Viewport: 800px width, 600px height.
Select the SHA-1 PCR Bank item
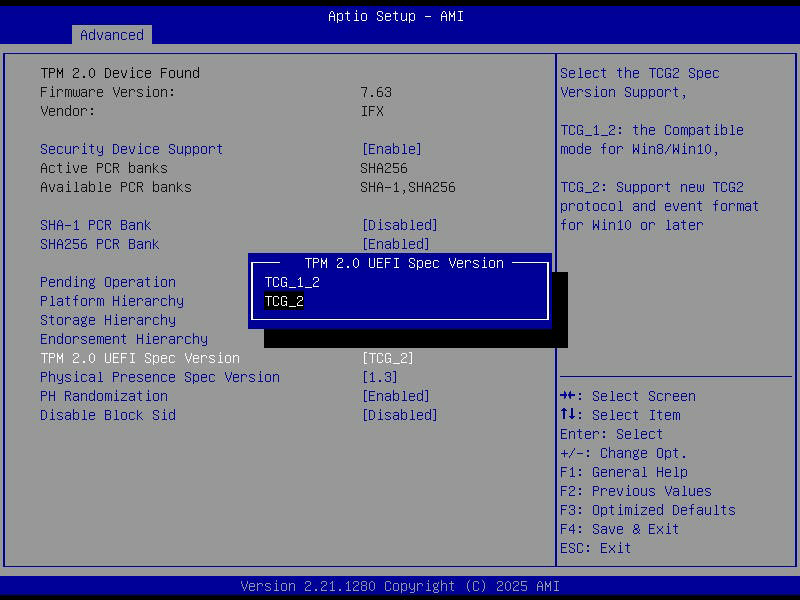point(95,225)
